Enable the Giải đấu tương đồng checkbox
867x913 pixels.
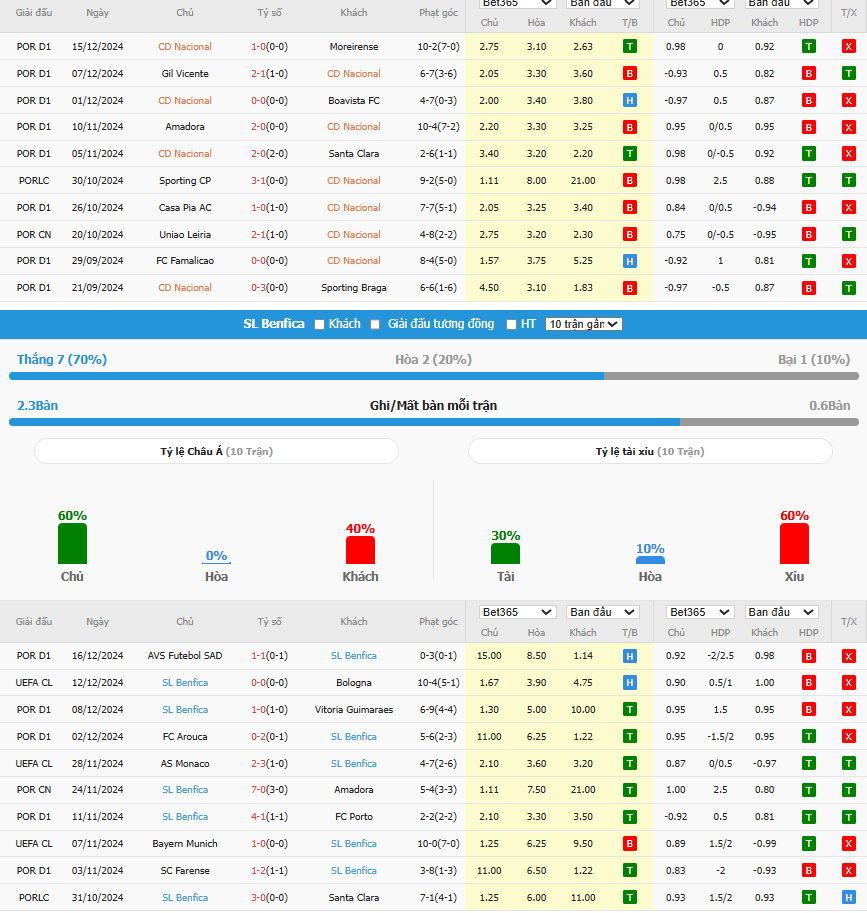(x=375, y=325)
